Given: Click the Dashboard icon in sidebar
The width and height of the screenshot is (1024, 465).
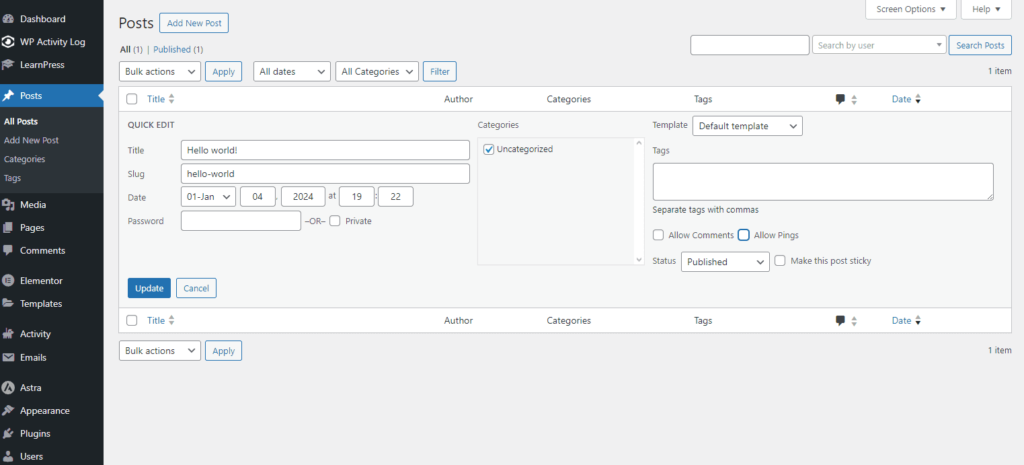Looking at the screenshot, I should (9, 19).
